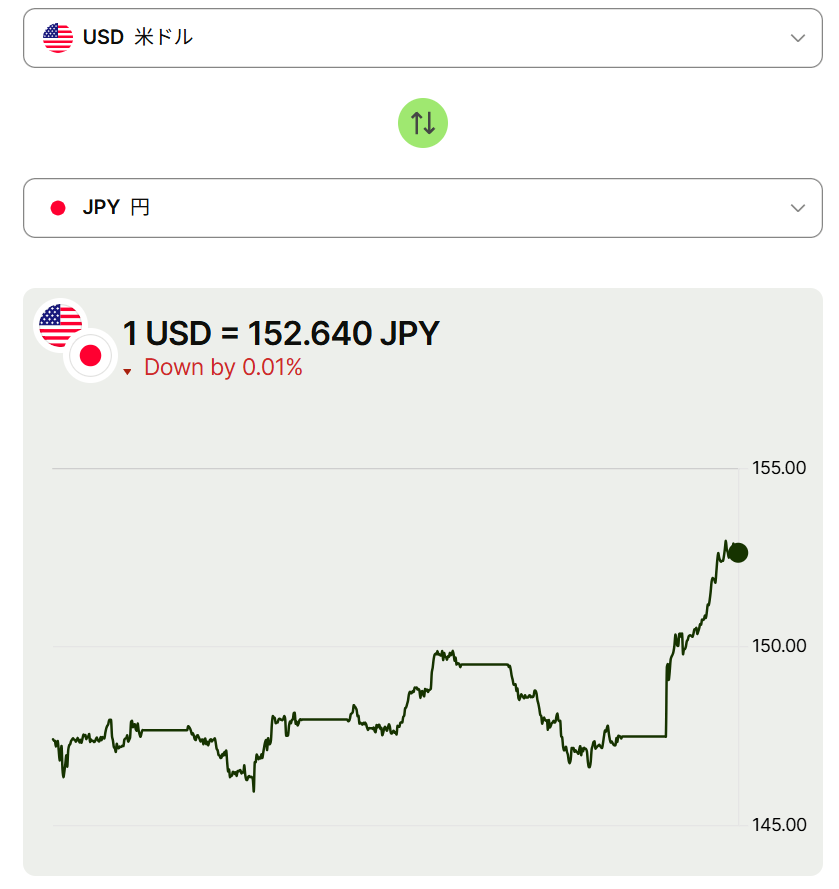Click the 150.00 axis label
This screenshot has width=839, height=889.
coord(779,646)
